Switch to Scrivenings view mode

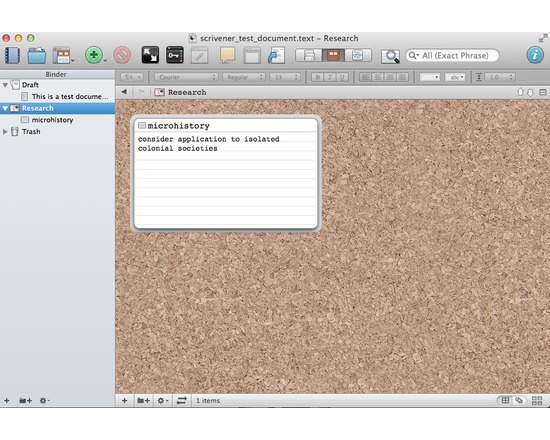[x=309, y=55]
